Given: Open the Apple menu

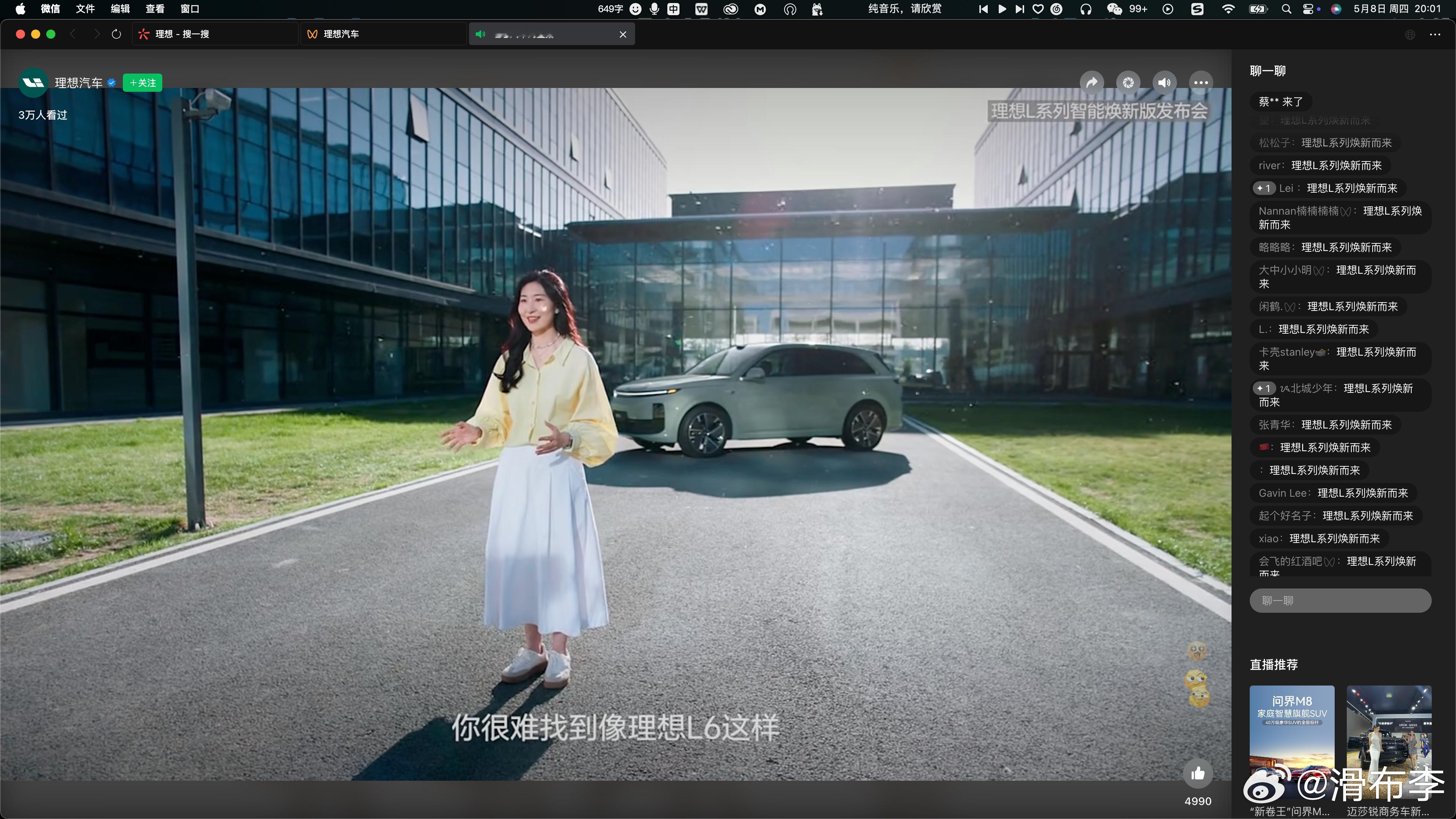Looking at the screenshot, I should [x=20, y=8].
